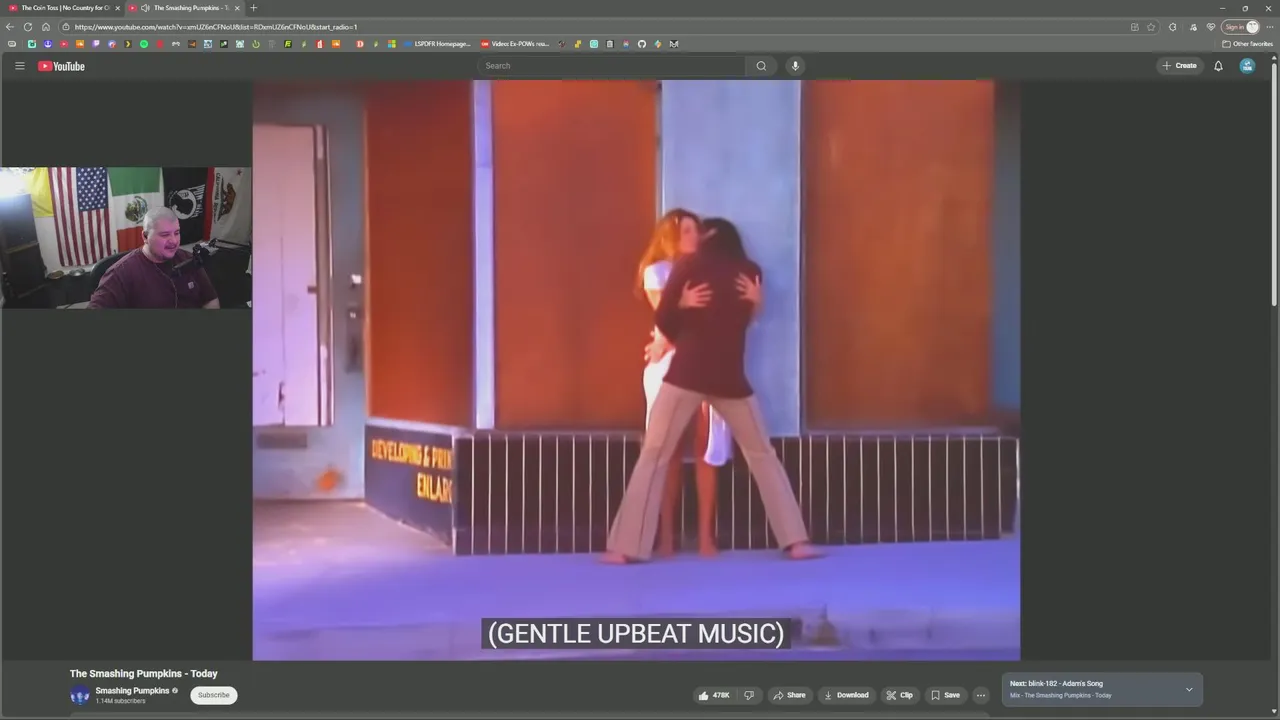Screen dimensions: 1280x720
Task: Close the Smashing Pumpkins tab
Action: coord(237,8)
